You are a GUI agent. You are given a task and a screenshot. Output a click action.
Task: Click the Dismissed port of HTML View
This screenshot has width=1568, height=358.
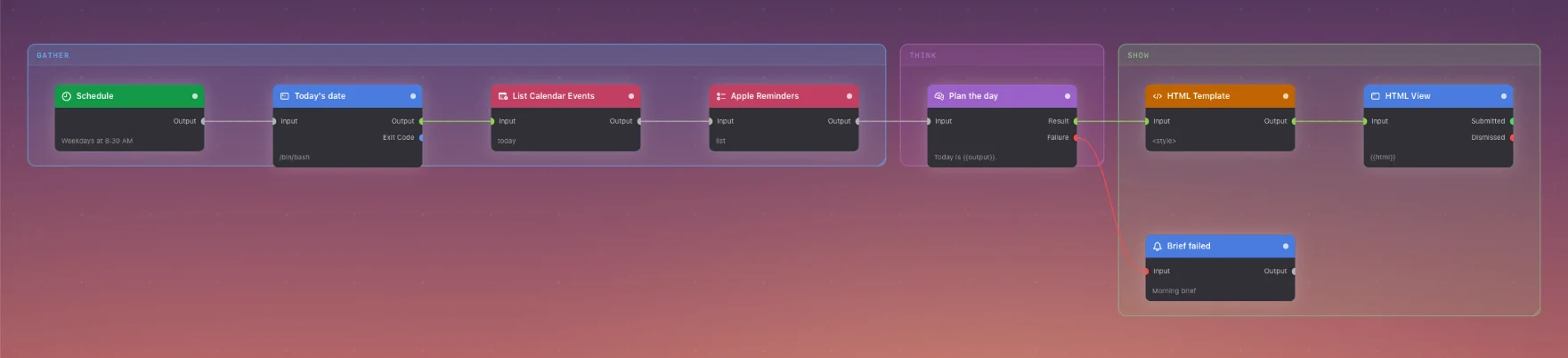(1513, 138)
